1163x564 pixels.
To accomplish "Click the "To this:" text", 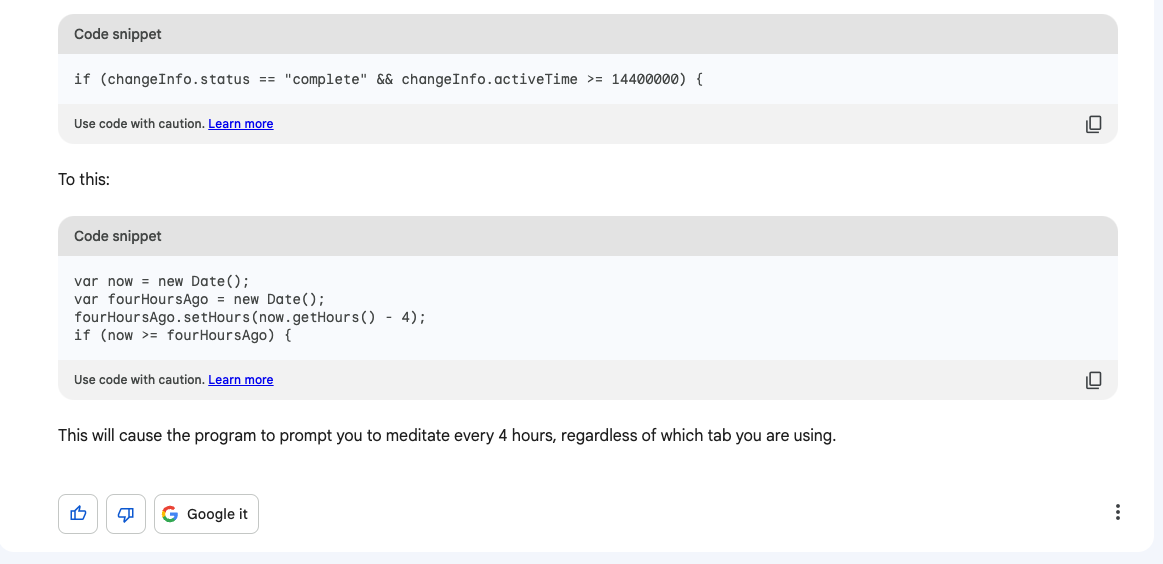I will (x=84, y=180).
